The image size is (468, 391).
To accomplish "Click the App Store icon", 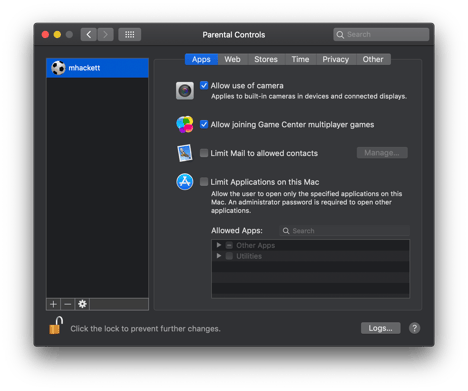I will pos(185,182).
